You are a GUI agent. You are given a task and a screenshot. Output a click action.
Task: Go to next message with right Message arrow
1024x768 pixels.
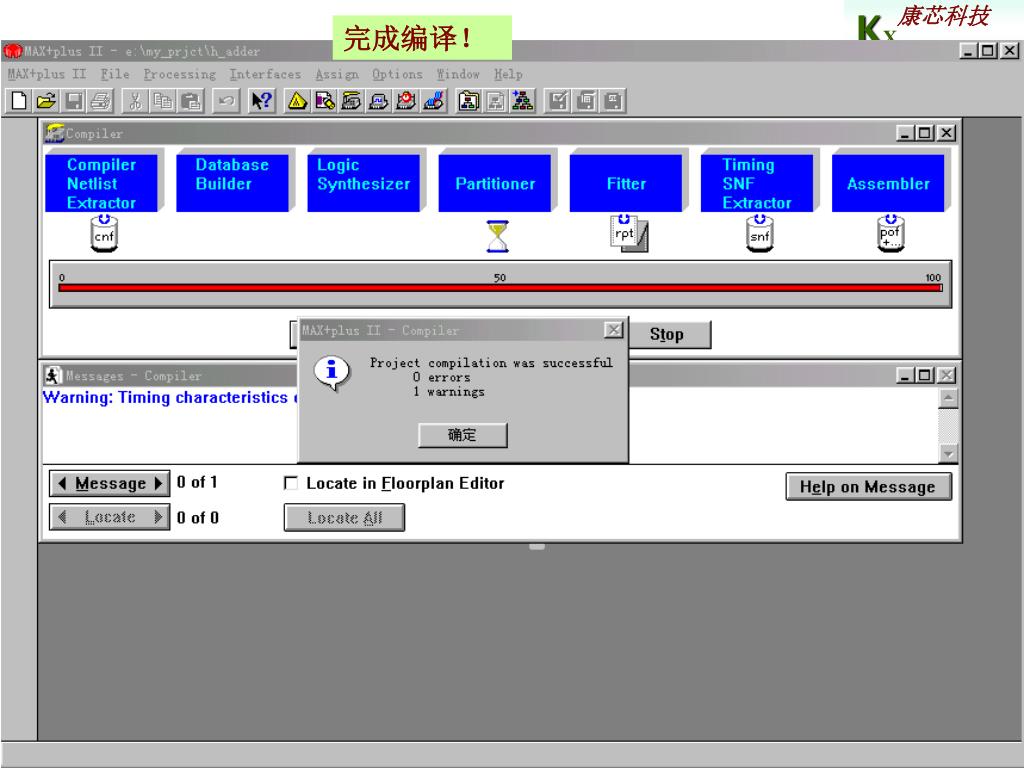click(x=159, y=483)
